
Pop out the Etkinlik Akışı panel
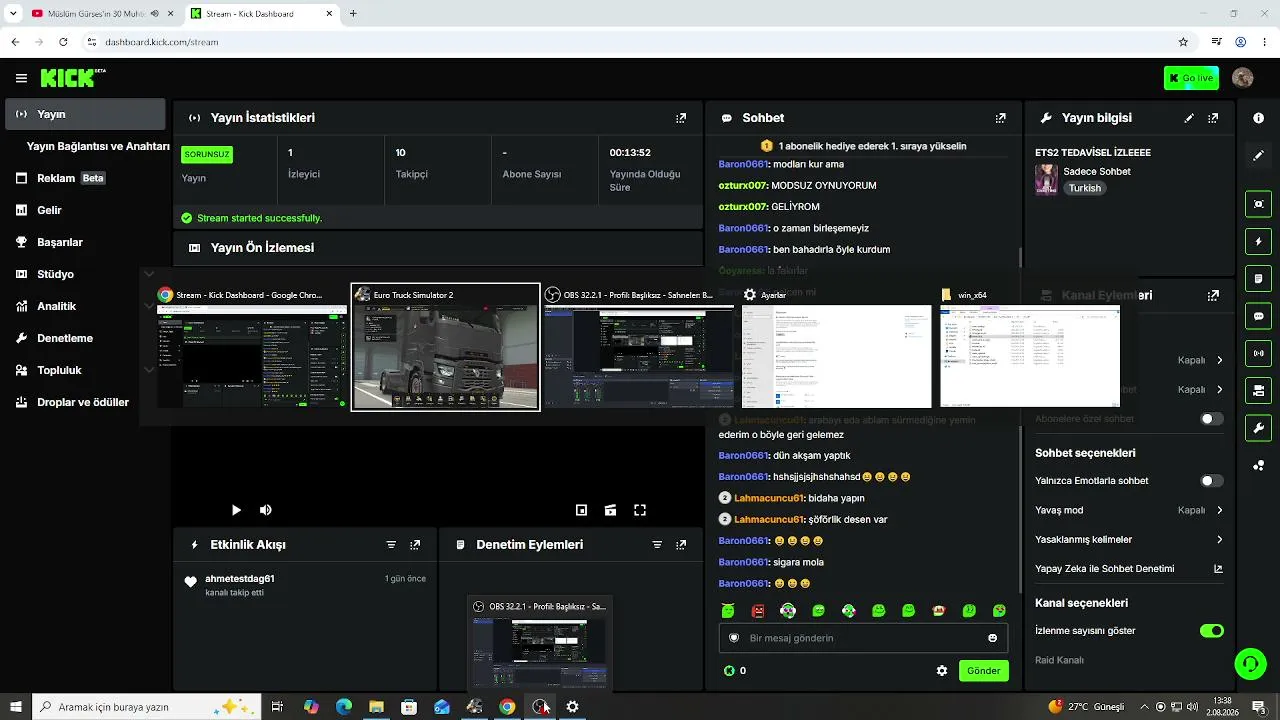[x=415, y=545]
